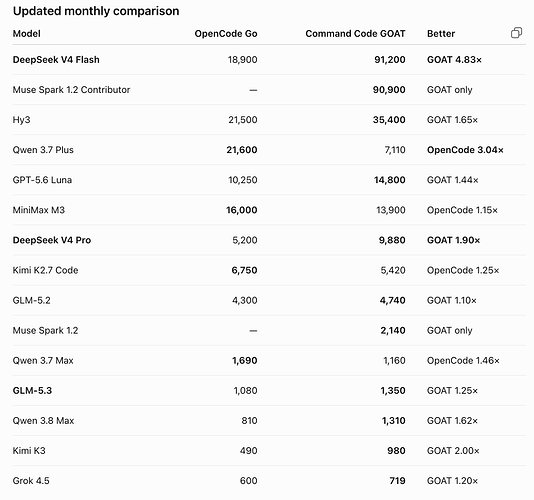Screen dimensions: 534x500
Task: Select the DeepSeek V4 Flash model name
Action: click(56, 60)
